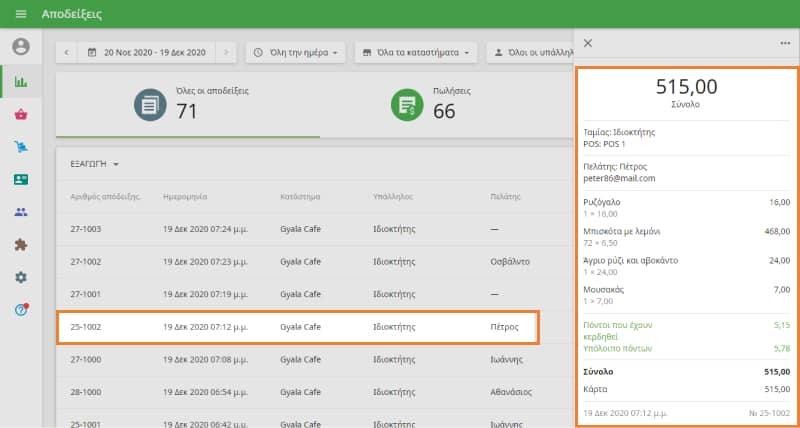Open the user account profile icon
Viewport: 800px width, 428px height.
[x=21, y=46]
